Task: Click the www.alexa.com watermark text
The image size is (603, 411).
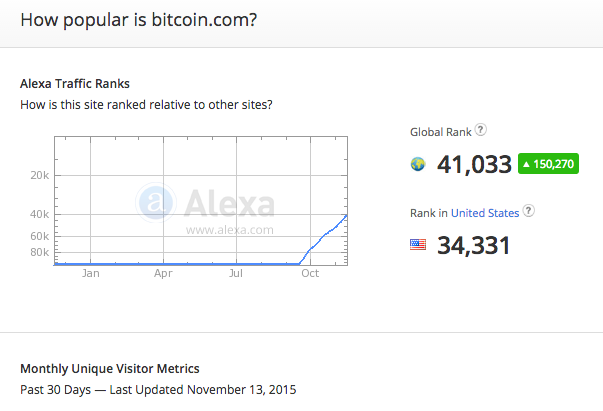Action: click(x=230, y=230)
